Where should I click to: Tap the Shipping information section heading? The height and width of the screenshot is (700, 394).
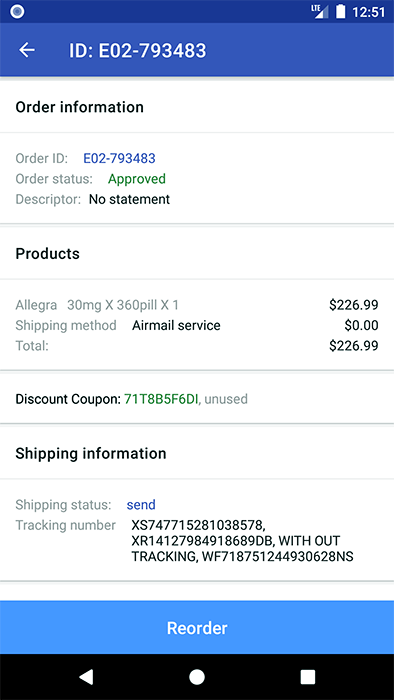click(91, 453)
